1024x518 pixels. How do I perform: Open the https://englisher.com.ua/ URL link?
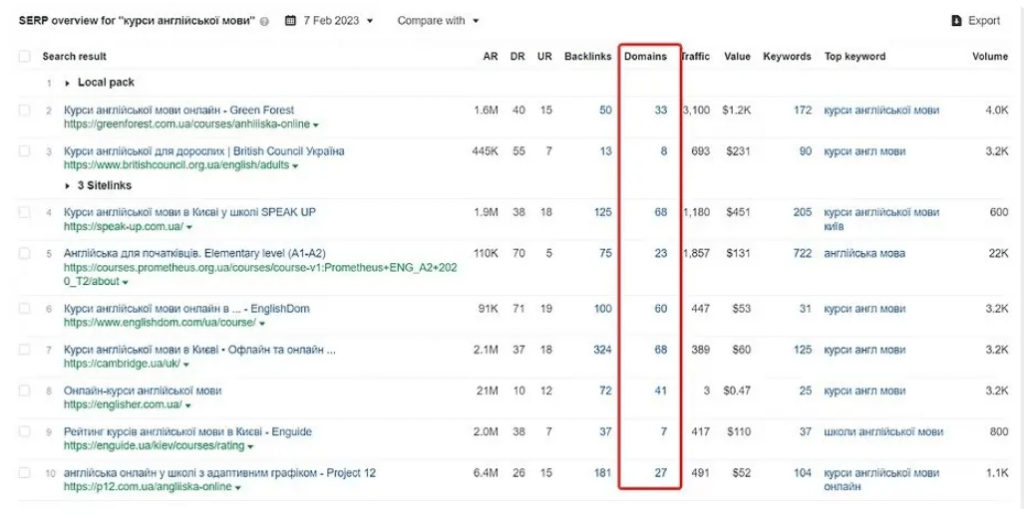coord(123,405)
